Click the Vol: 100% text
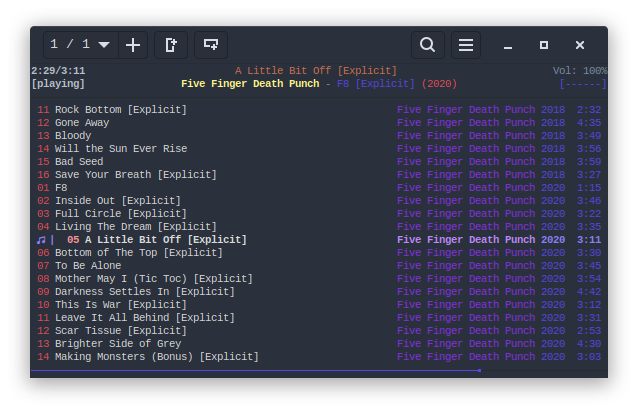Image resolution: width=638 pixels, height=412 pixels. coord(580,71)
